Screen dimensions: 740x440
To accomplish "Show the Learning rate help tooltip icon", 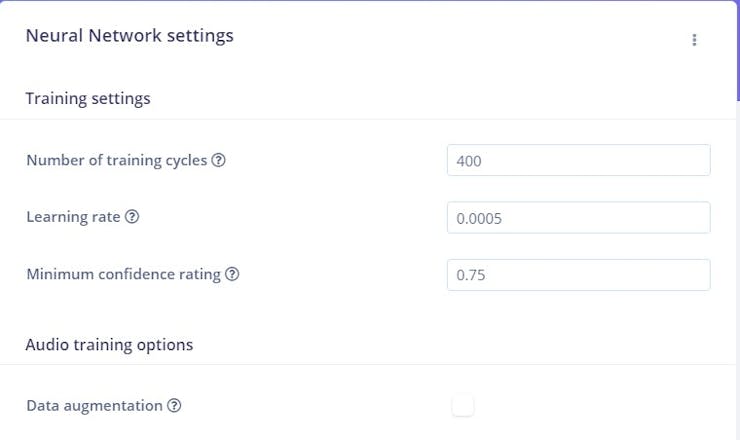I will (132, 217).
